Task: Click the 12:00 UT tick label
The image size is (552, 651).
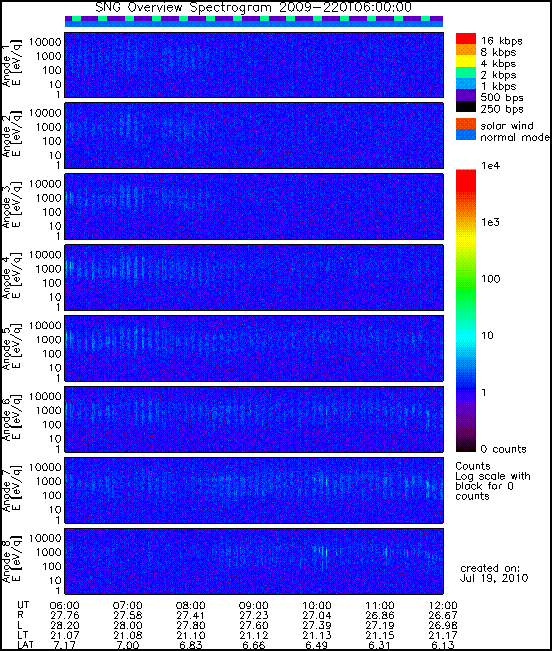Action: 443,606
